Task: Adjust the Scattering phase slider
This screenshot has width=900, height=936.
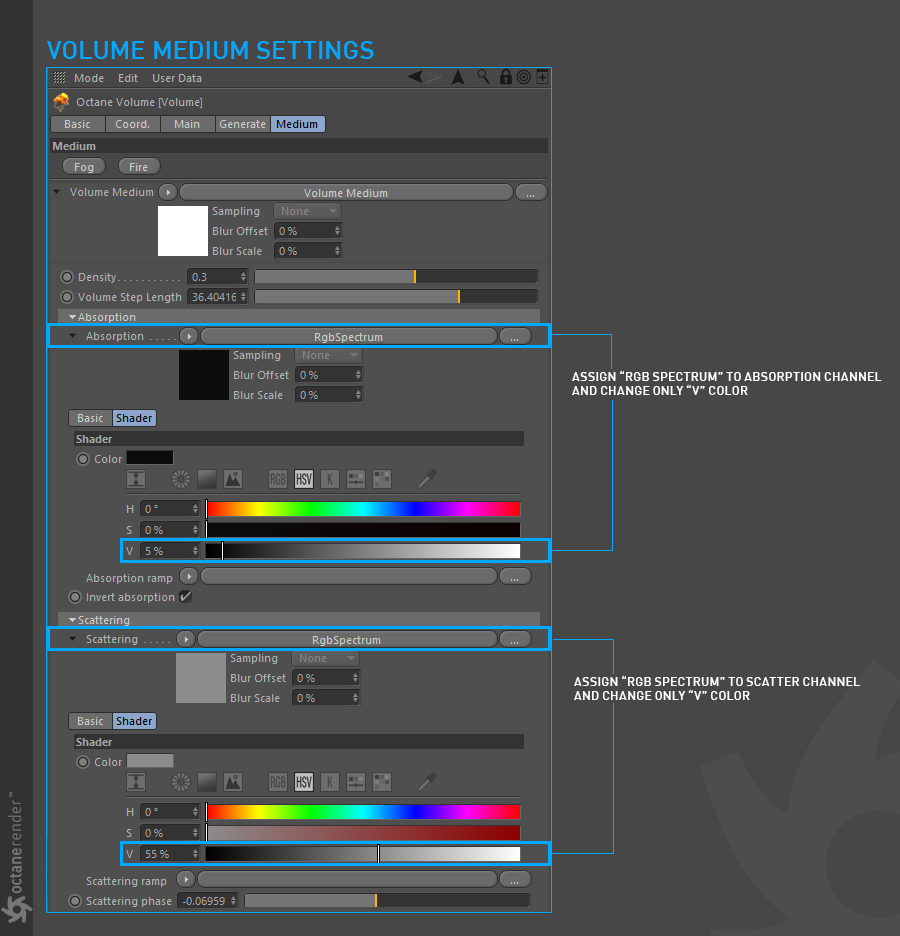Action: click(x=387, y=901)
